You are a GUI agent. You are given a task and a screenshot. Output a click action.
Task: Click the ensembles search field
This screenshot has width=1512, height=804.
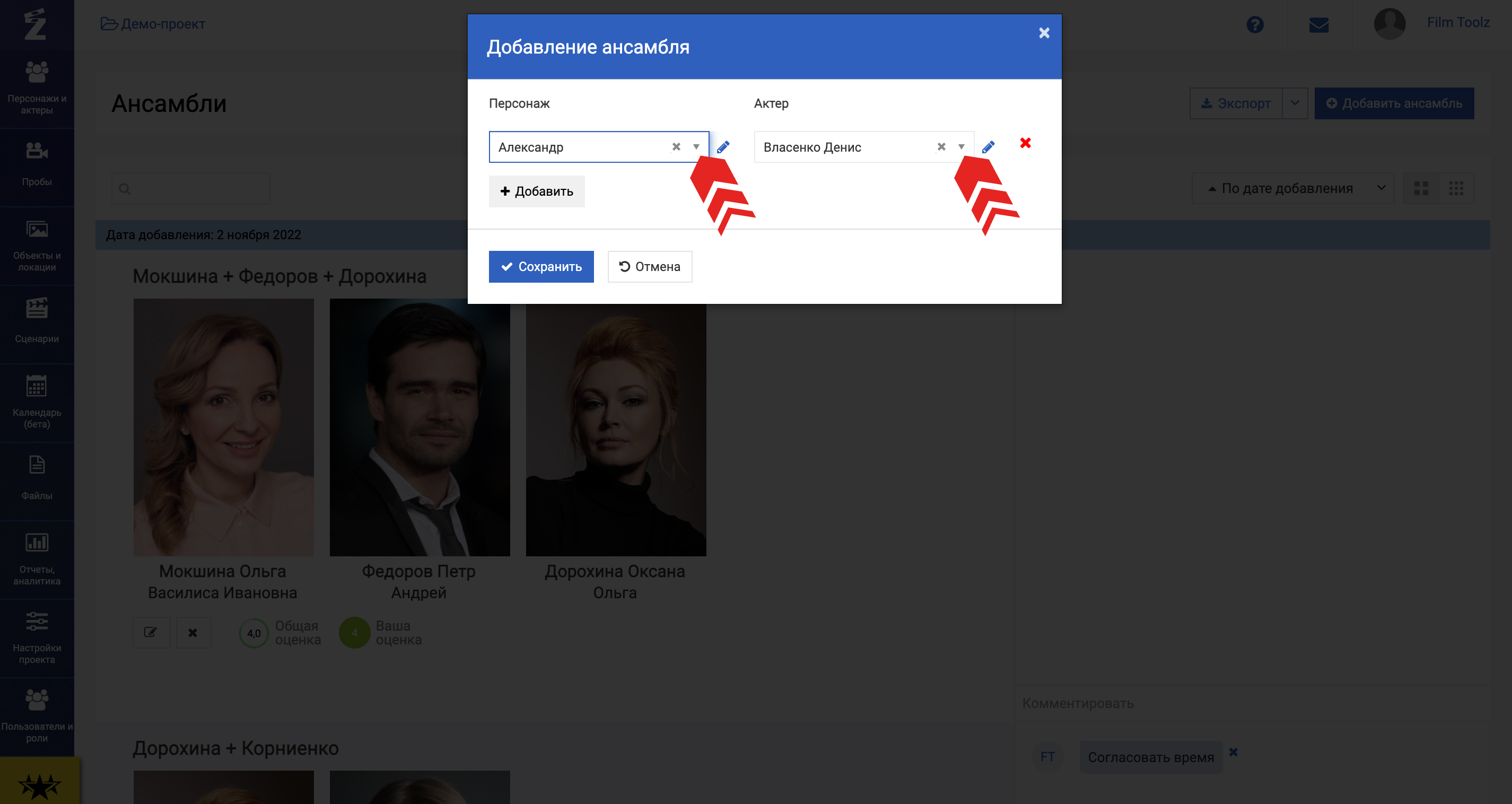point(191,188)
